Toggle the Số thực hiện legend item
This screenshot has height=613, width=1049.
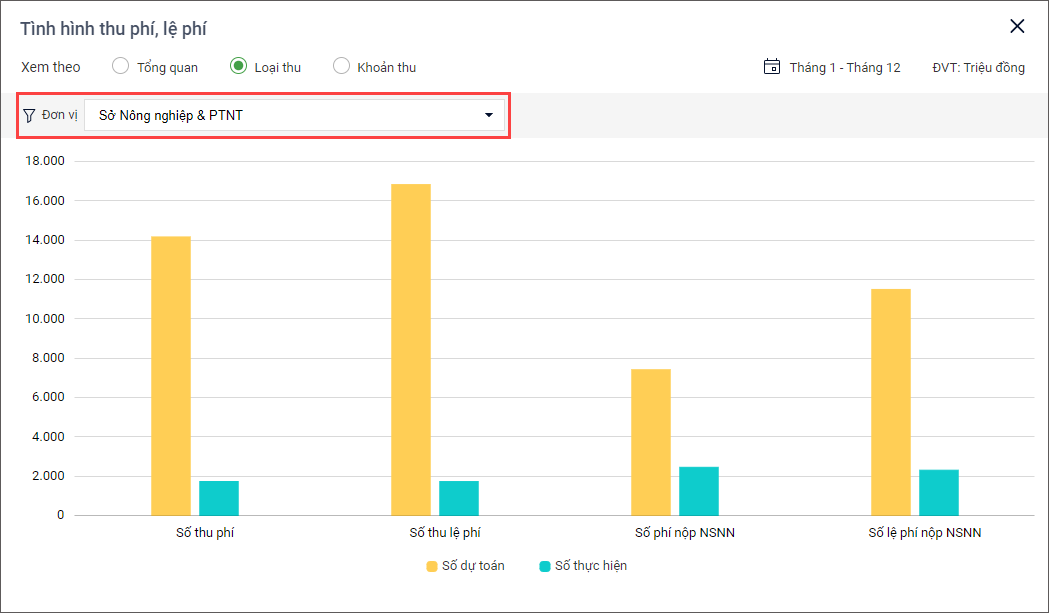pos(583,566)
